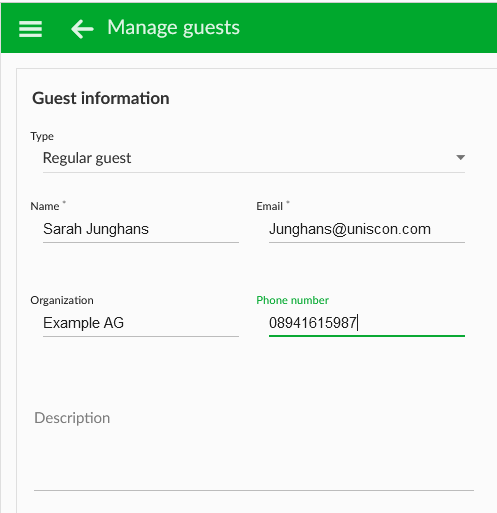Click the Name field label

[45, 206]
